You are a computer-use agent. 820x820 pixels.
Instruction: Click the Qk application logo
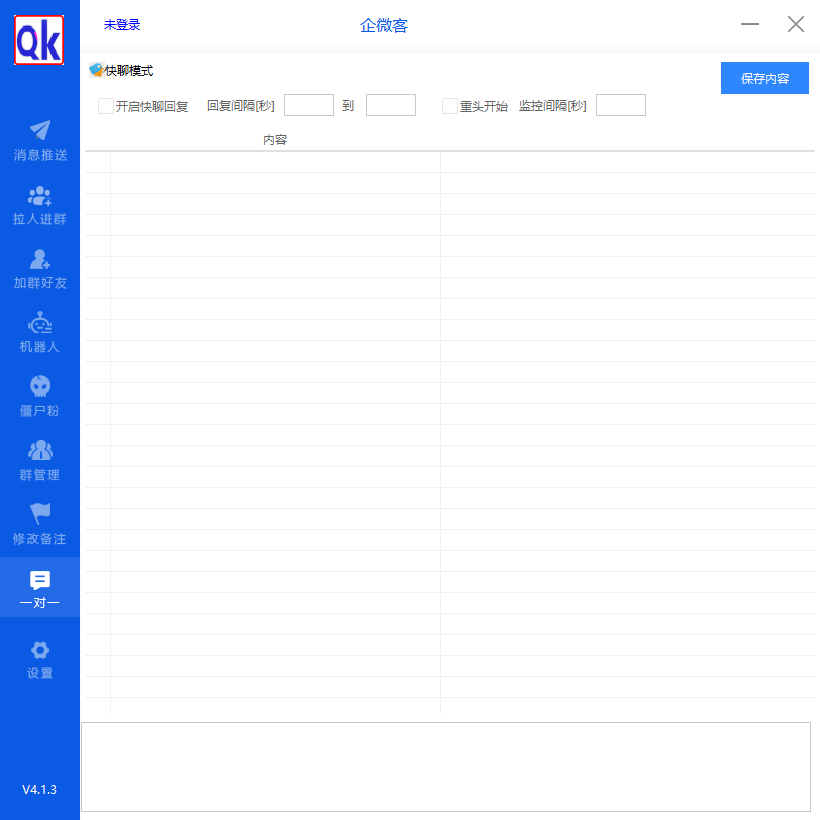point(39,40)
